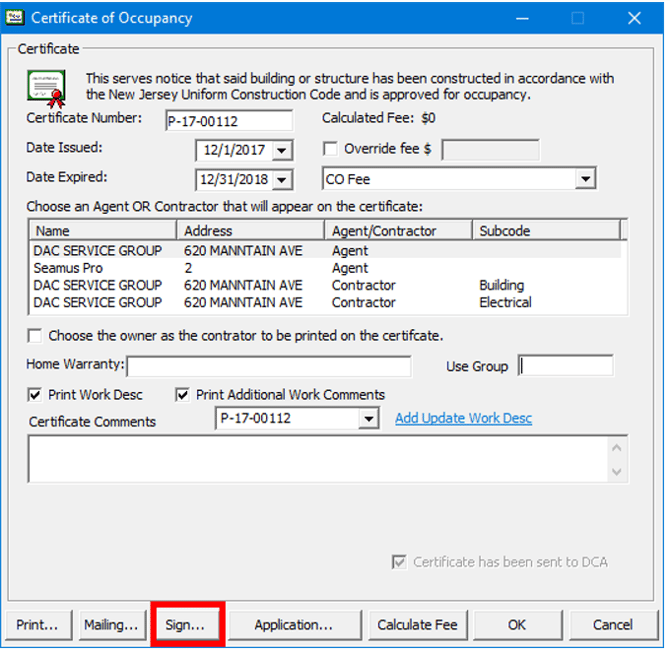Expand the CO Fee dropdown
Image resolution: width=670 pixels, height=654 pixels.
click(585, 179)
